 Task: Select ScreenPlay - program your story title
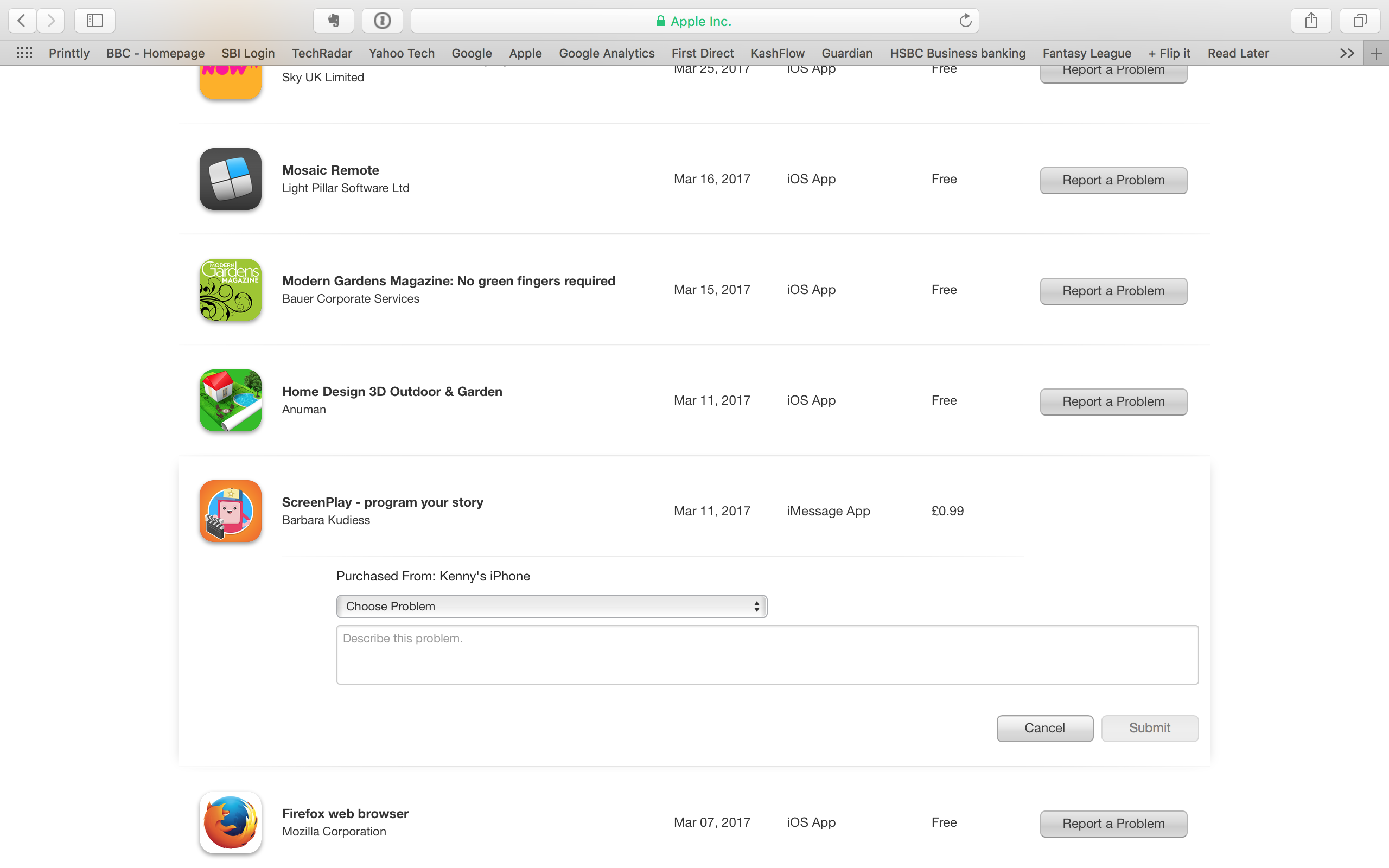click(383, 502)
